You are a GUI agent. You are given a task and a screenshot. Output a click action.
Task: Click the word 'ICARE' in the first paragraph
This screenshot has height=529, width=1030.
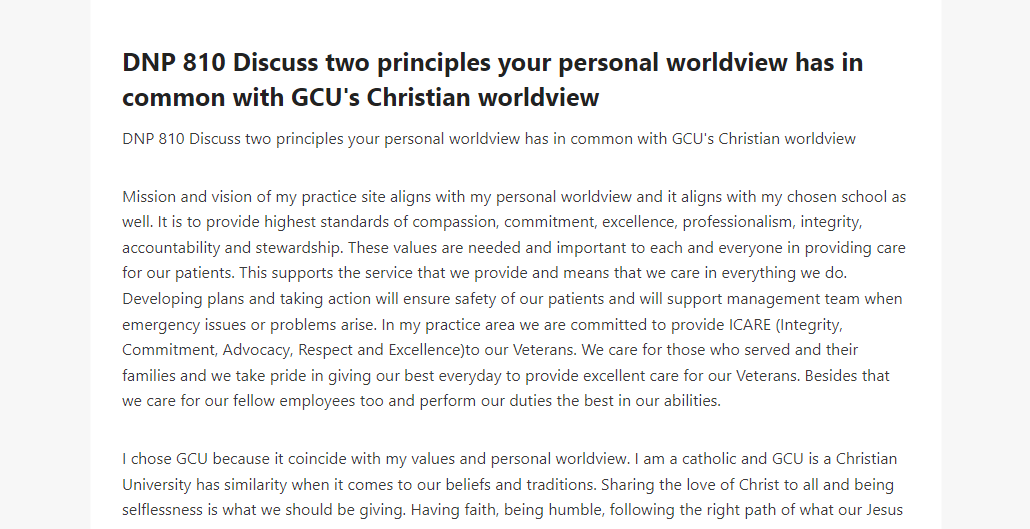pos(750,325)
